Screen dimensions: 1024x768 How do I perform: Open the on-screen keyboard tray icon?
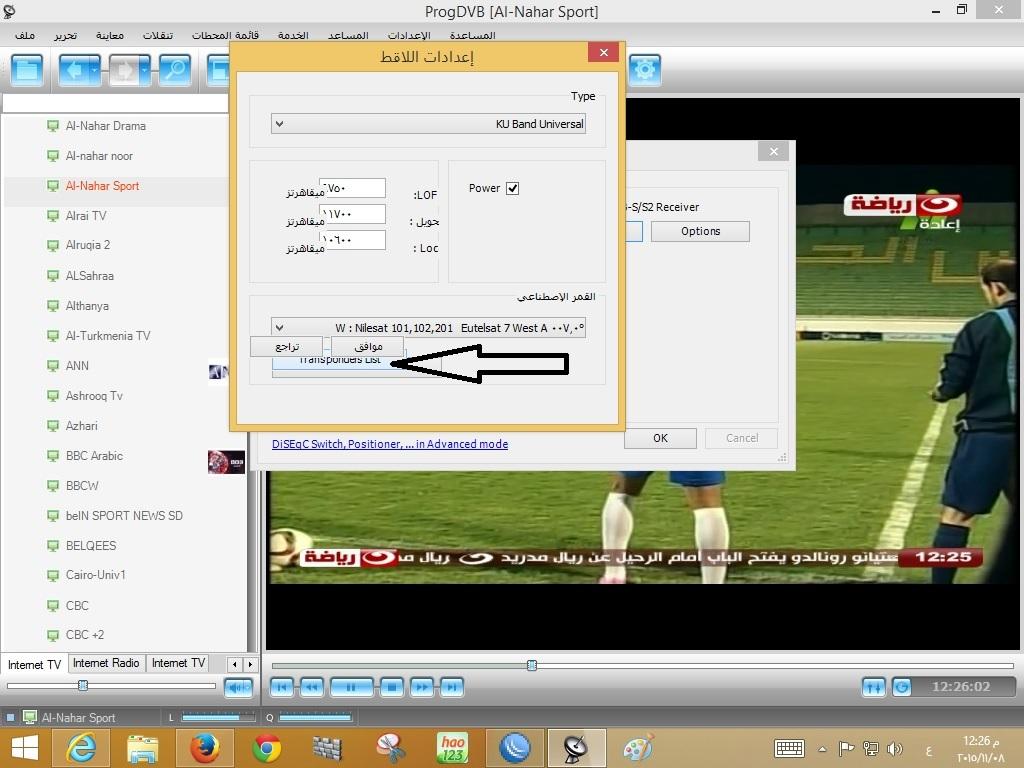[x=789, y=748]
